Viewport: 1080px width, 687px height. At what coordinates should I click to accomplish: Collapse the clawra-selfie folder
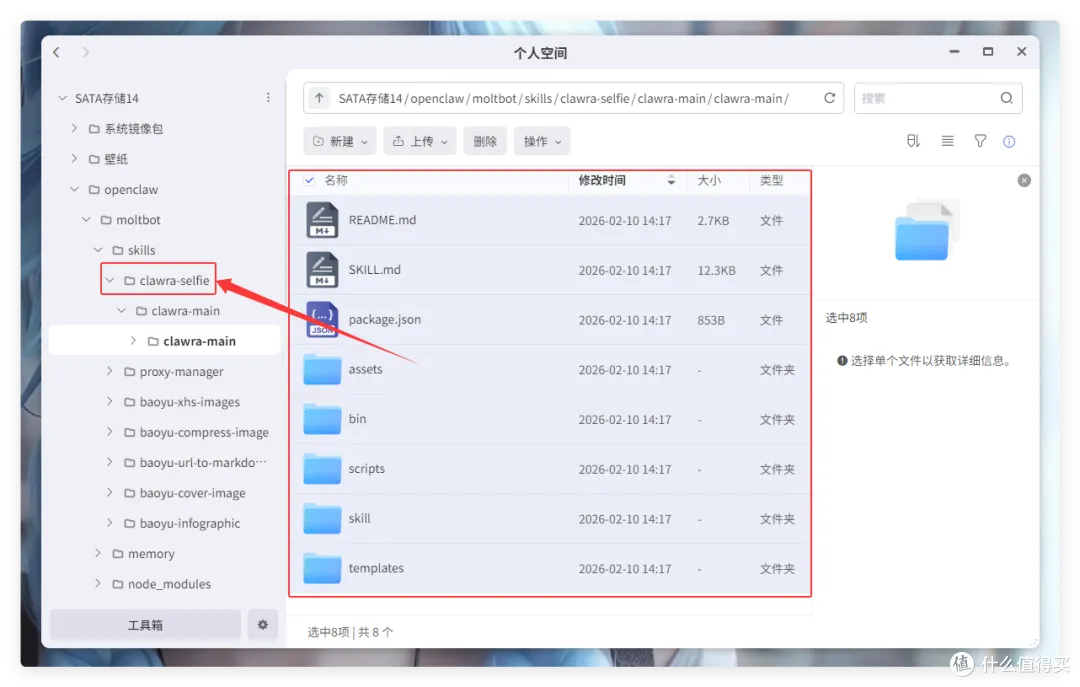pos(110,280)
